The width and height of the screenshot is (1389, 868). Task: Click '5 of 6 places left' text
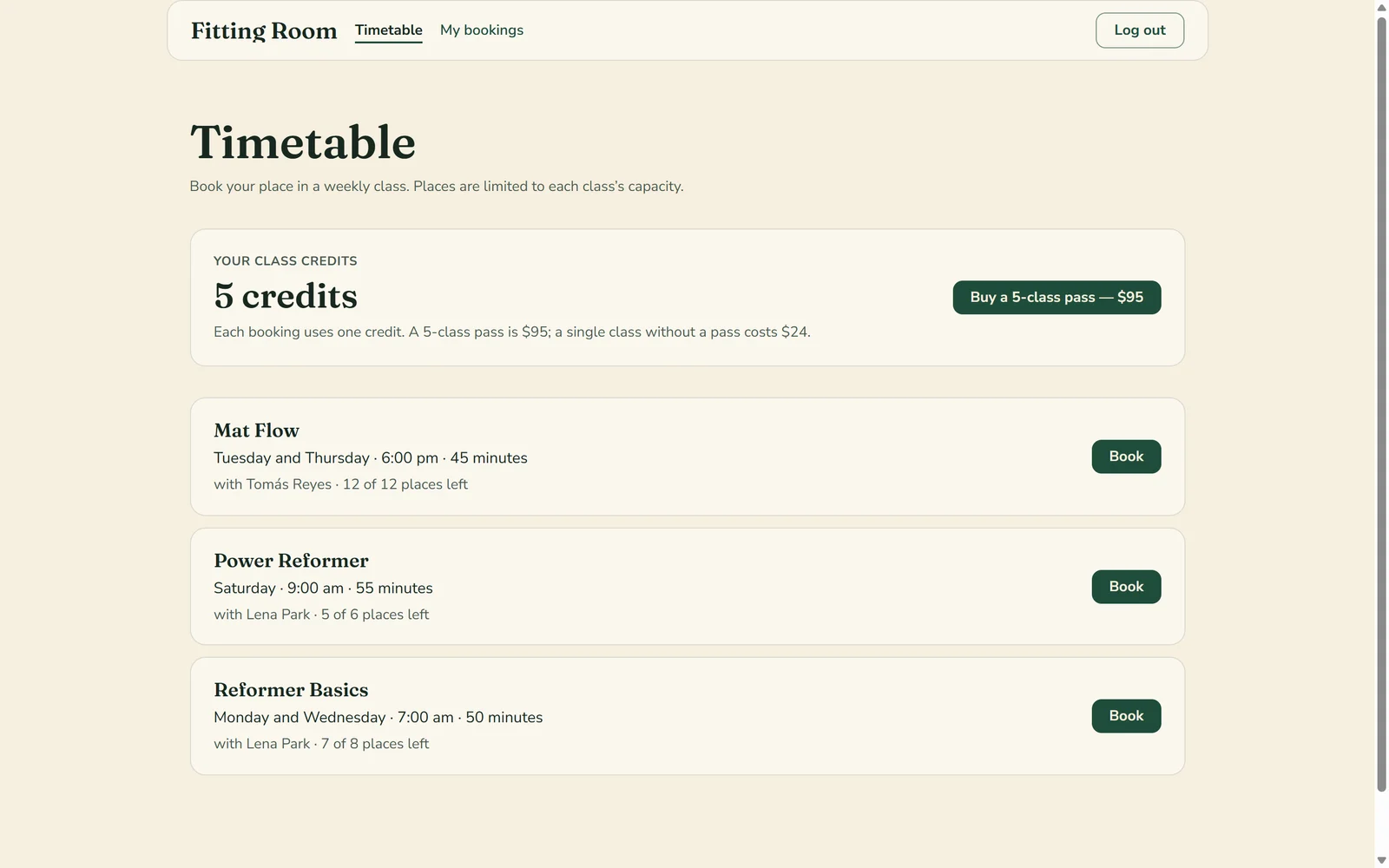coord(375,615)
